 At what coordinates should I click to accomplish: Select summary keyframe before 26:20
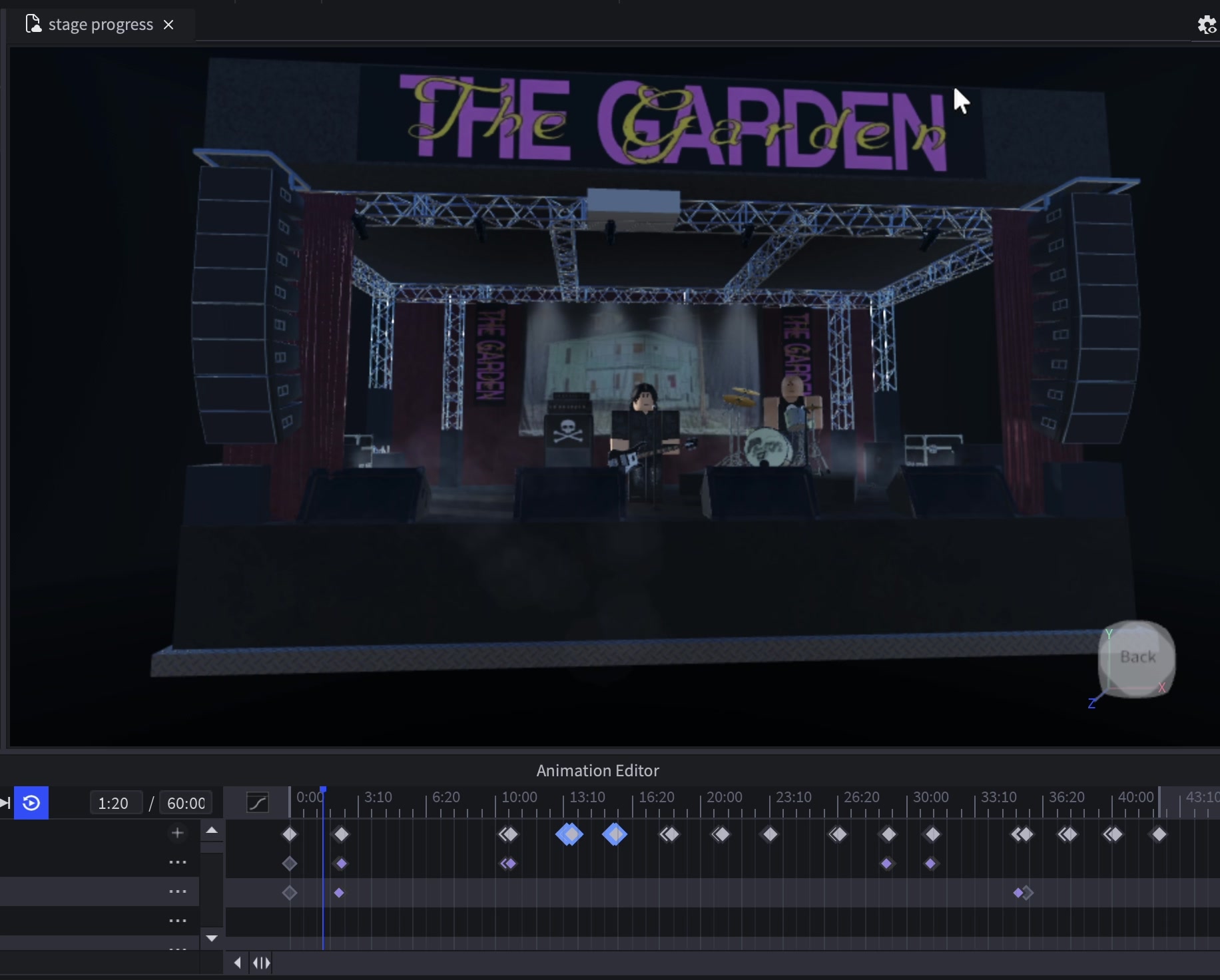(838, 834)
